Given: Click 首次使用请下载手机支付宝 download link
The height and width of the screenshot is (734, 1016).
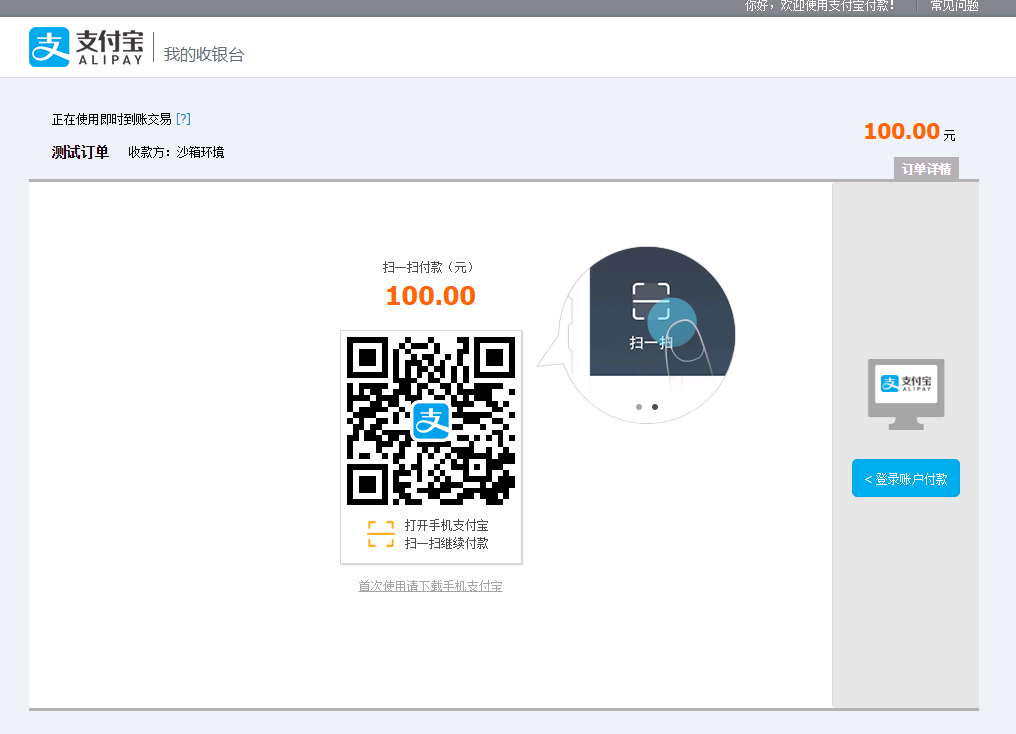Looking at the screenshot, I should coord(430,586).
